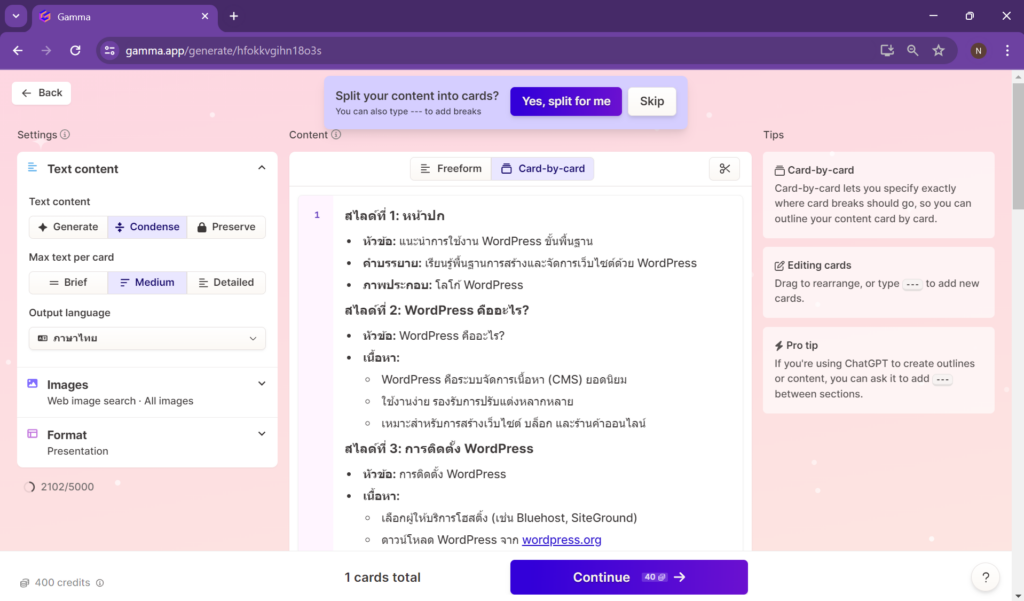
Task: Open the Chrome profile avatar N
Action: [978, 50]
